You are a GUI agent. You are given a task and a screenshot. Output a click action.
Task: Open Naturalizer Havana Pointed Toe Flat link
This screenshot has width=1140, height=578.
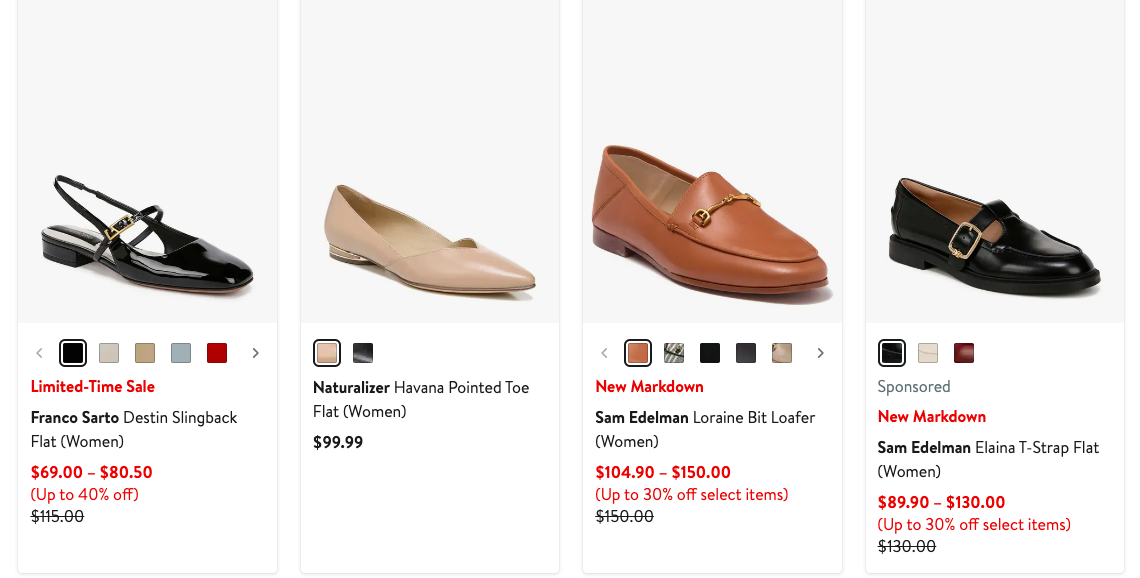pyautogui.click(x=420, y=399)
